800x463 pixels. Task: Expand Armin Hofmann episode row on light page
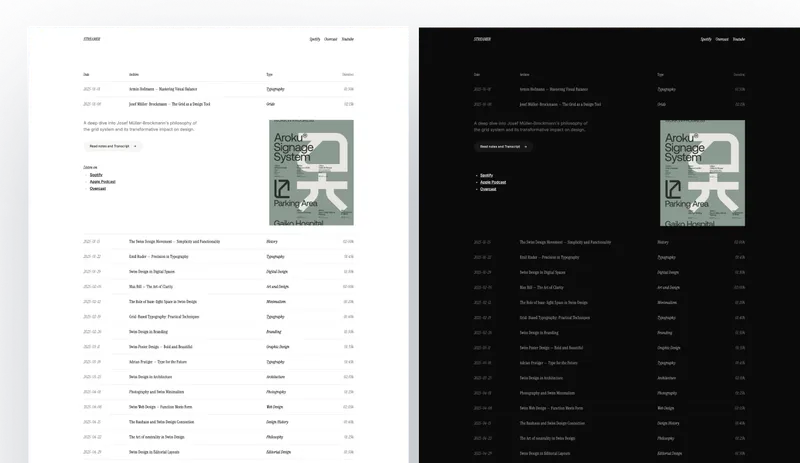165,89
